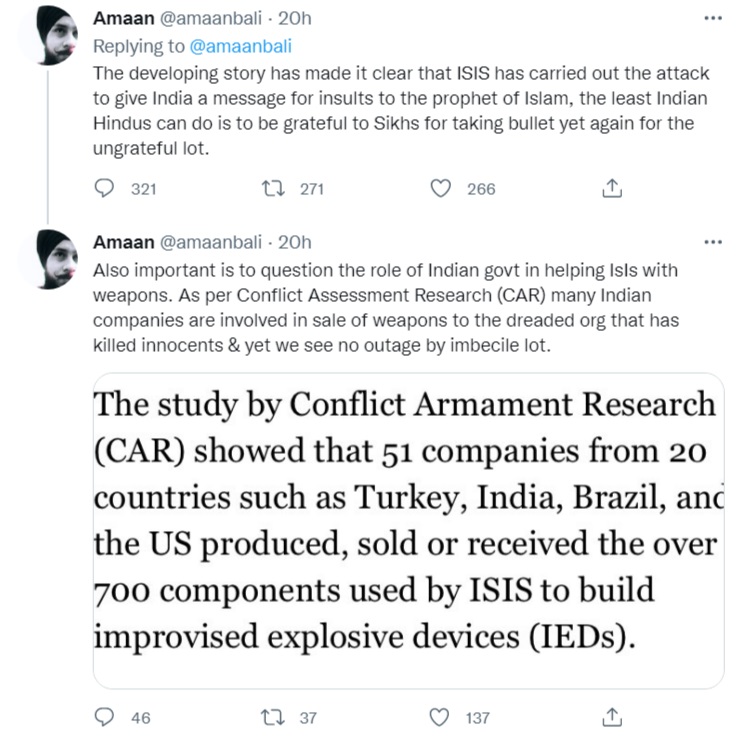Reply to the first tweet about ISIS
Viewport: 742px width, 737px height.
click(x=104, y=188)
